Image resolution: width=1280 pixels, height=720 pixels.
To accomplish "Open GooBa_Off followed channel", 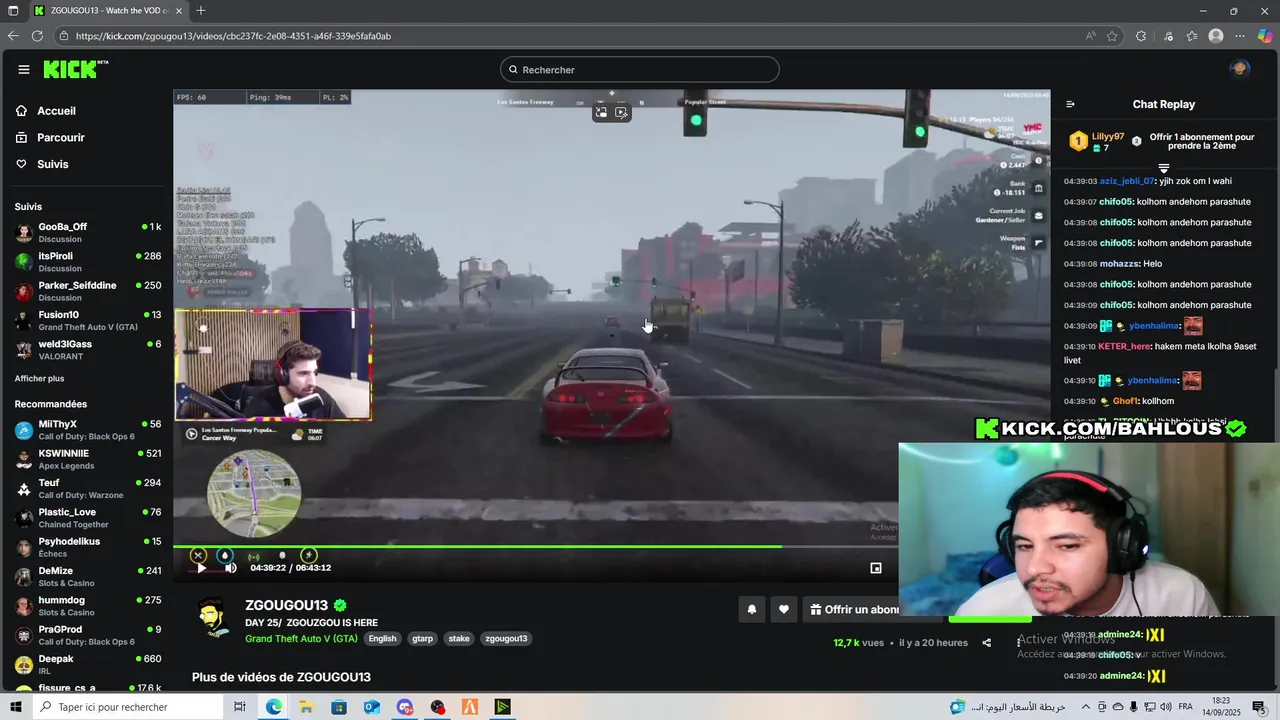I will click(x=87, y=232).
